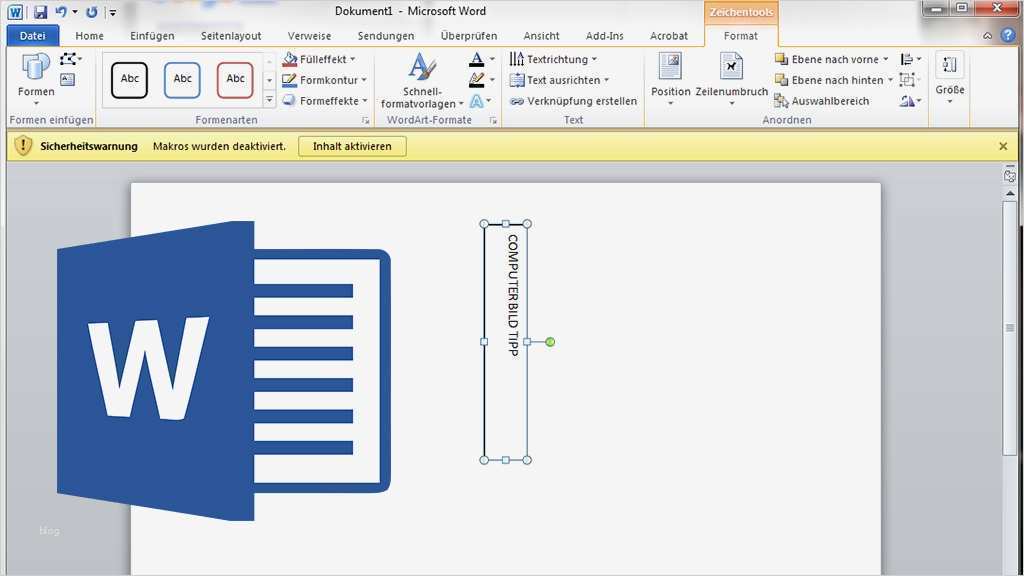Click the align objects icon

(906, 59)
